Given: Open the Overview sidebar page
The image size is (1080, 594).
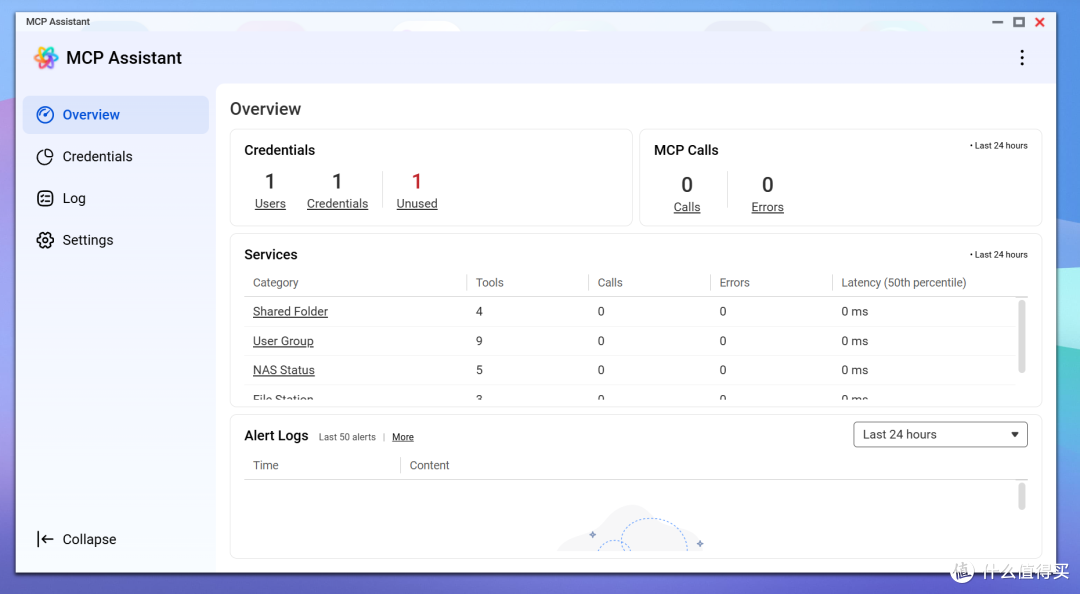Looking at the screenshot, I should (x=116, y=115).
